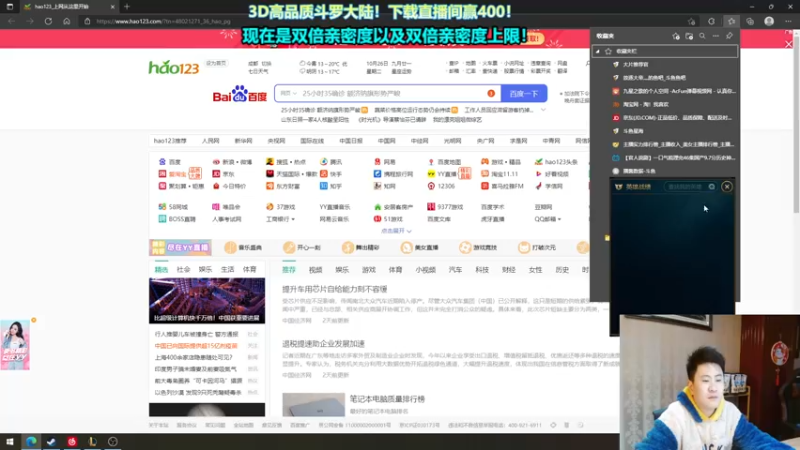Open the browser settings ellipsis menu
Image resolution: width=800 pixels, height=450 pixels.
click(x=788, y=21)
